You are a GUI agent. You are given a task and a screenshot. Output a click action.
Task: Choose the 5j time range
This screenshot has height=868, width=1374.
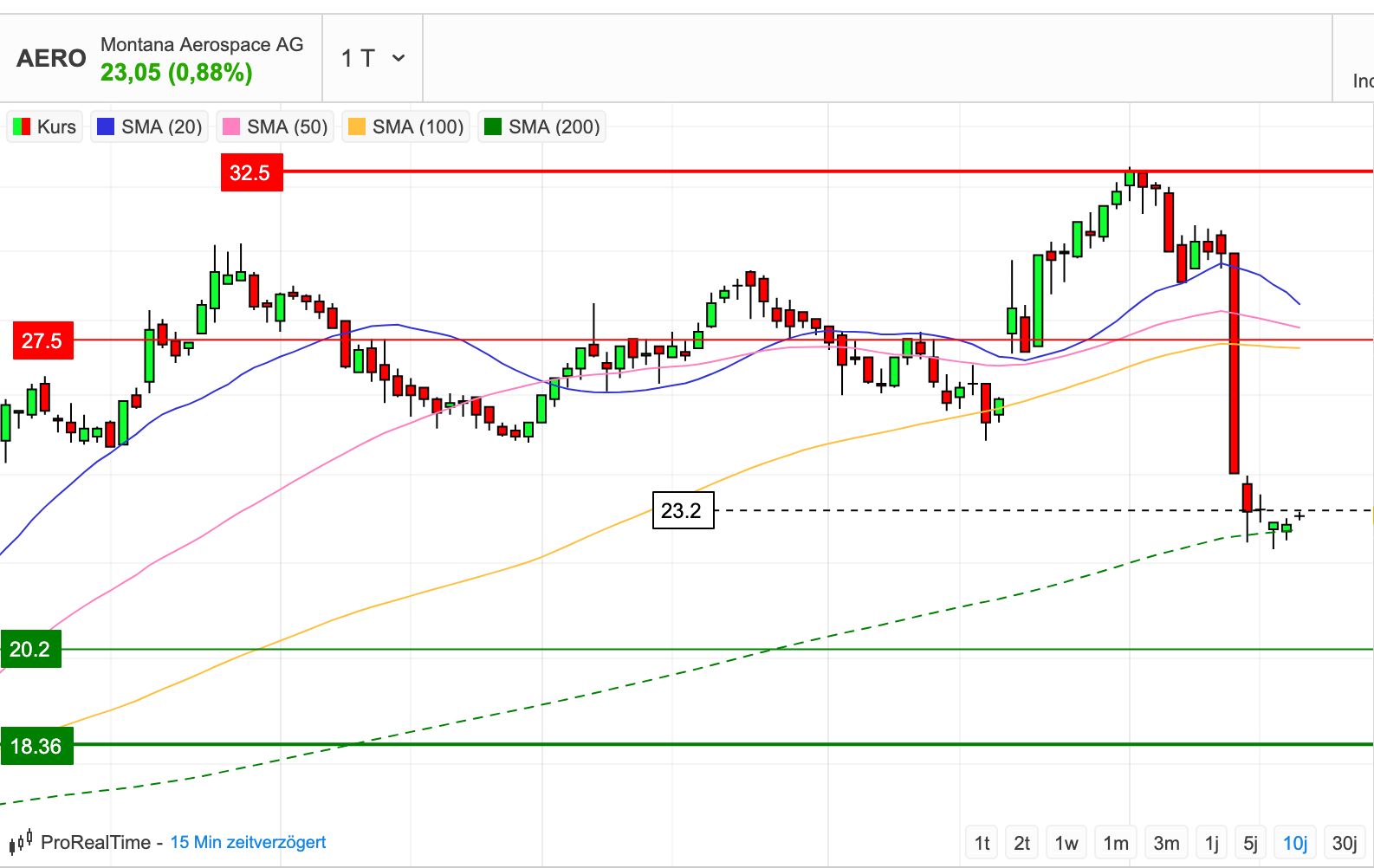click(1250, 843)
